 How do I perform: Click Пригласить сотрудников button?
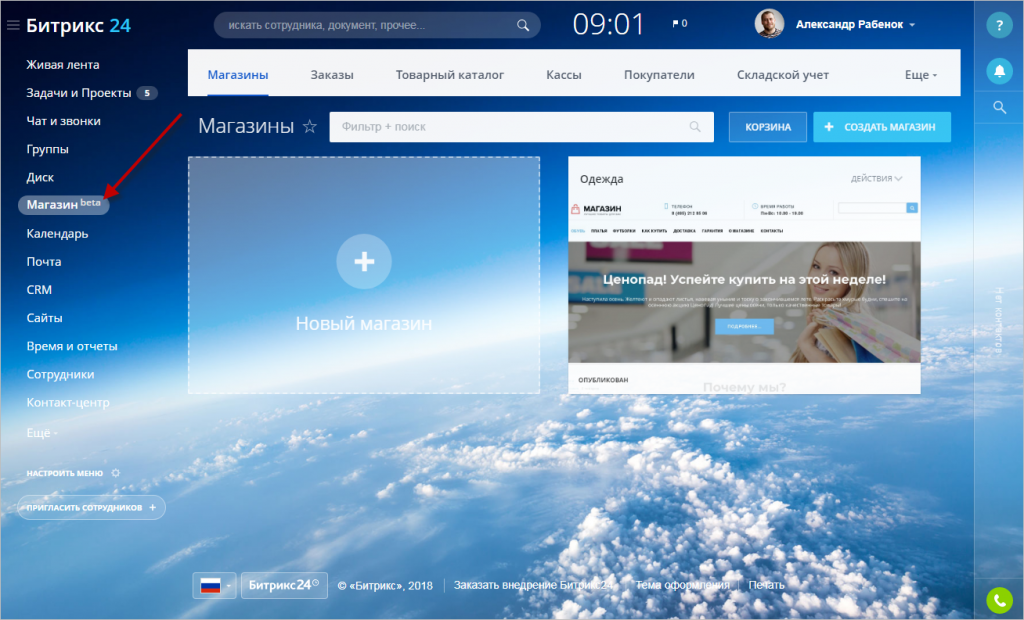91,508
